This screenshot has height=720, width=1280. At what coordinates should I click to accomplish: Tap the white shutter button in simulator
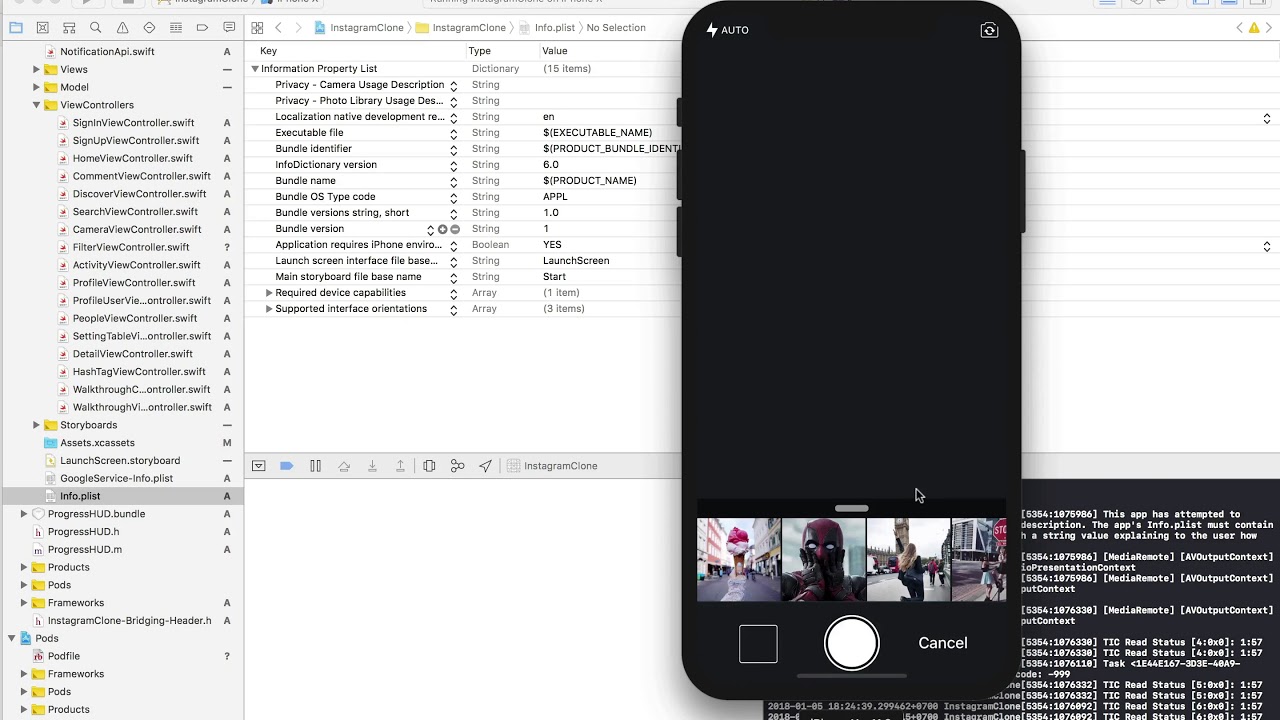(x=852, y=643)
